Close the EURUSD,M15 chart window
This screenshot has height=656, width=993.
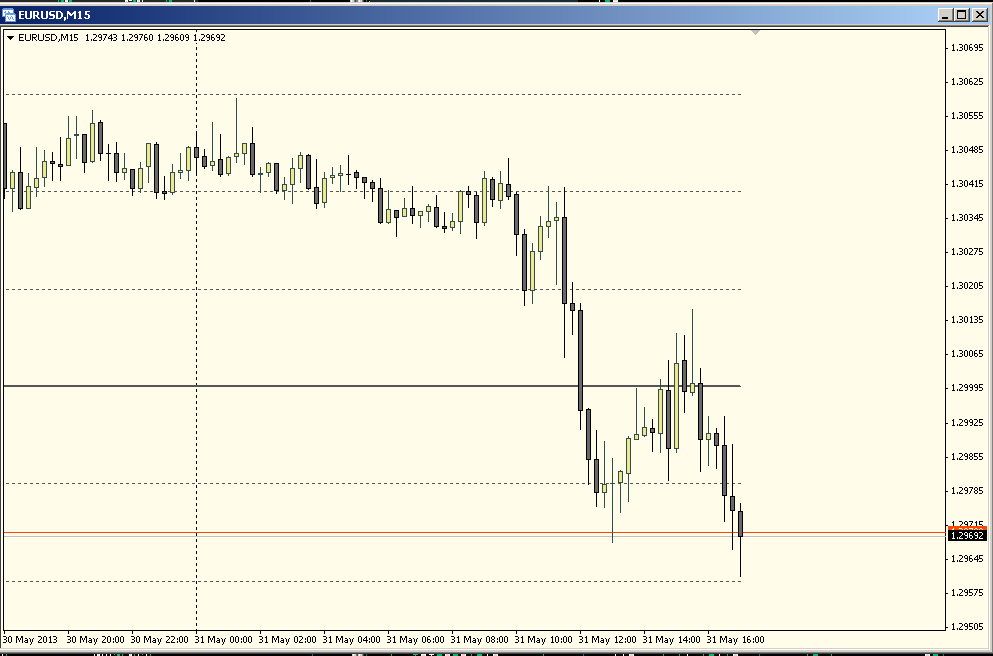pyautogui.click(x=979, y=15)
